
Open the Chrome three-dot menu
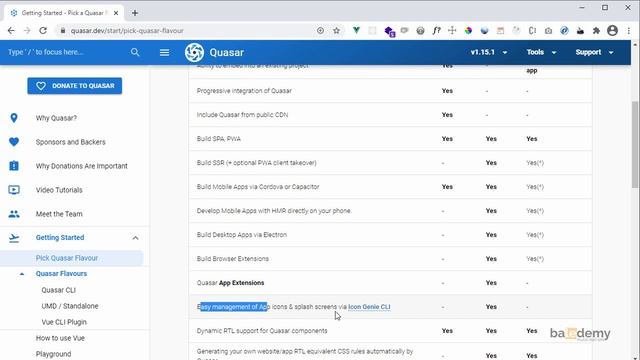[629, 31]
